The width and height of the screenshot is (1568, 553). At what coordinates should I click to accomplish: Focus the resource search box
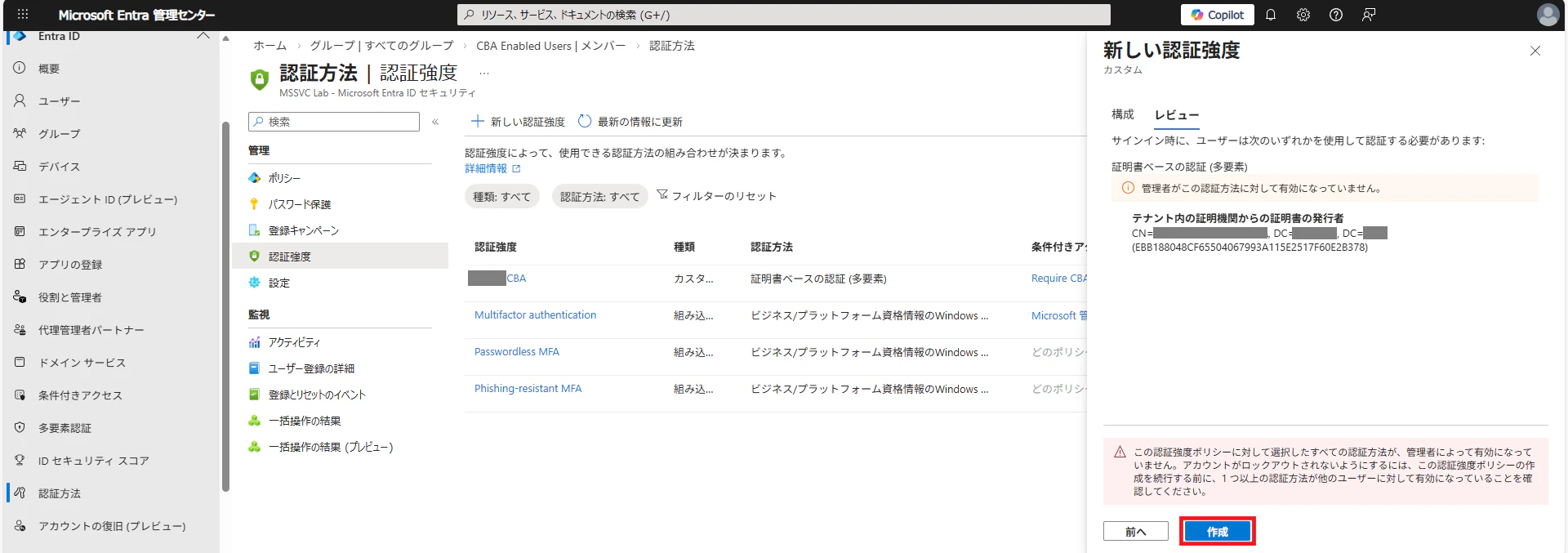[x=783, y=15]
